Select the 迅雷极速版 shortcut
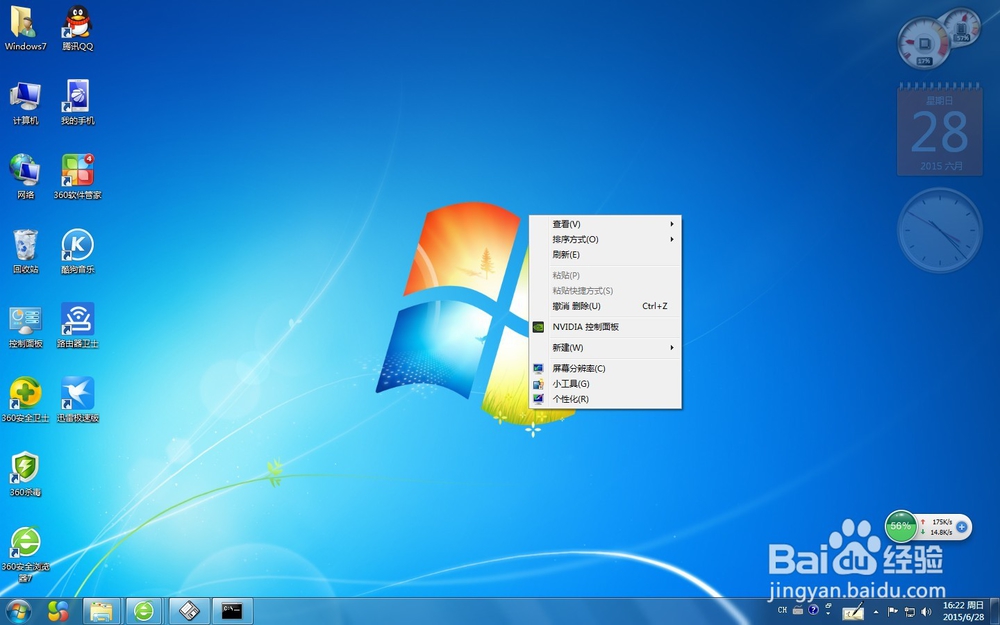 pos(78,400)
